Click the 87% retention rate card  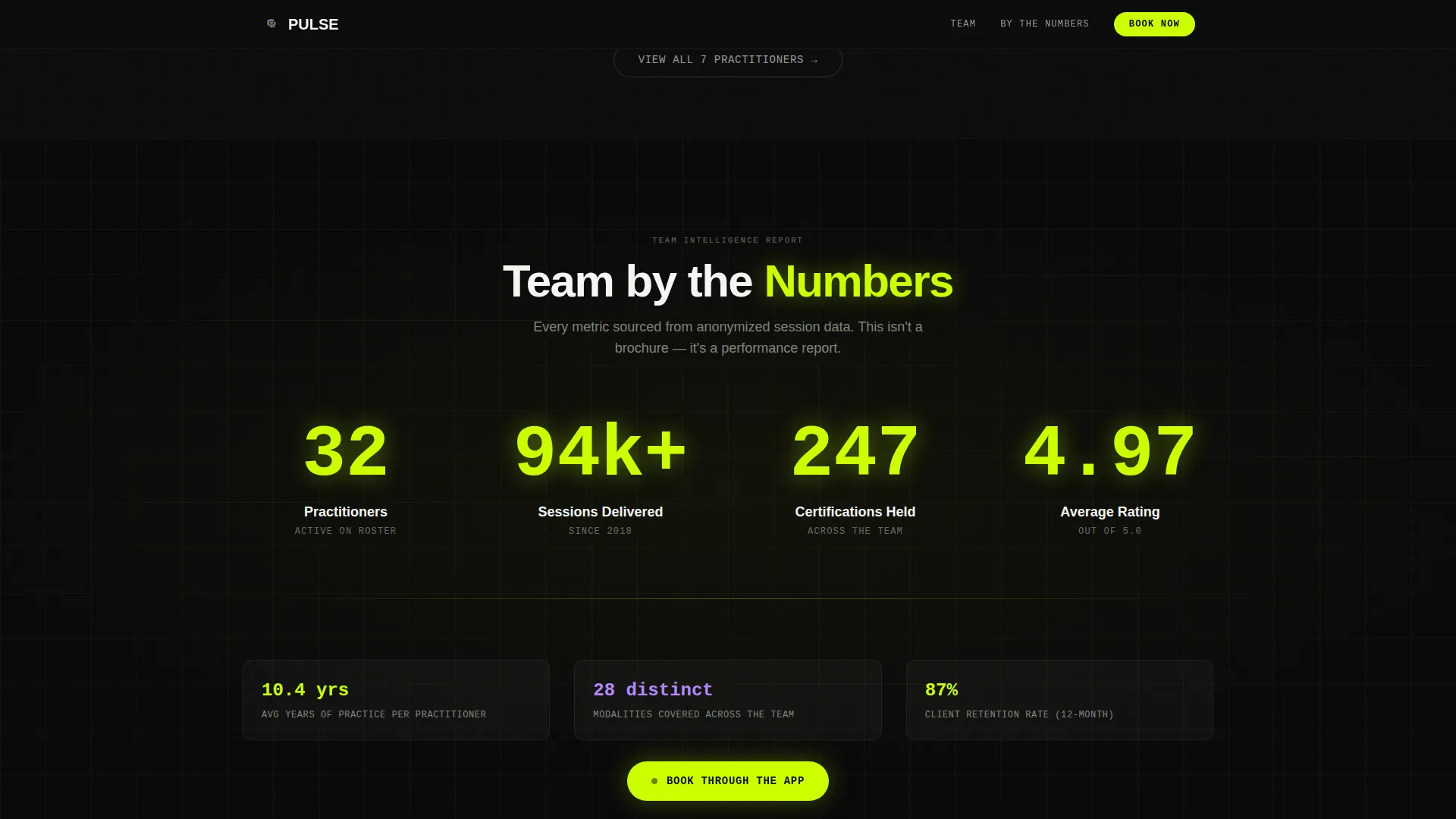(x=1059, y=700)
